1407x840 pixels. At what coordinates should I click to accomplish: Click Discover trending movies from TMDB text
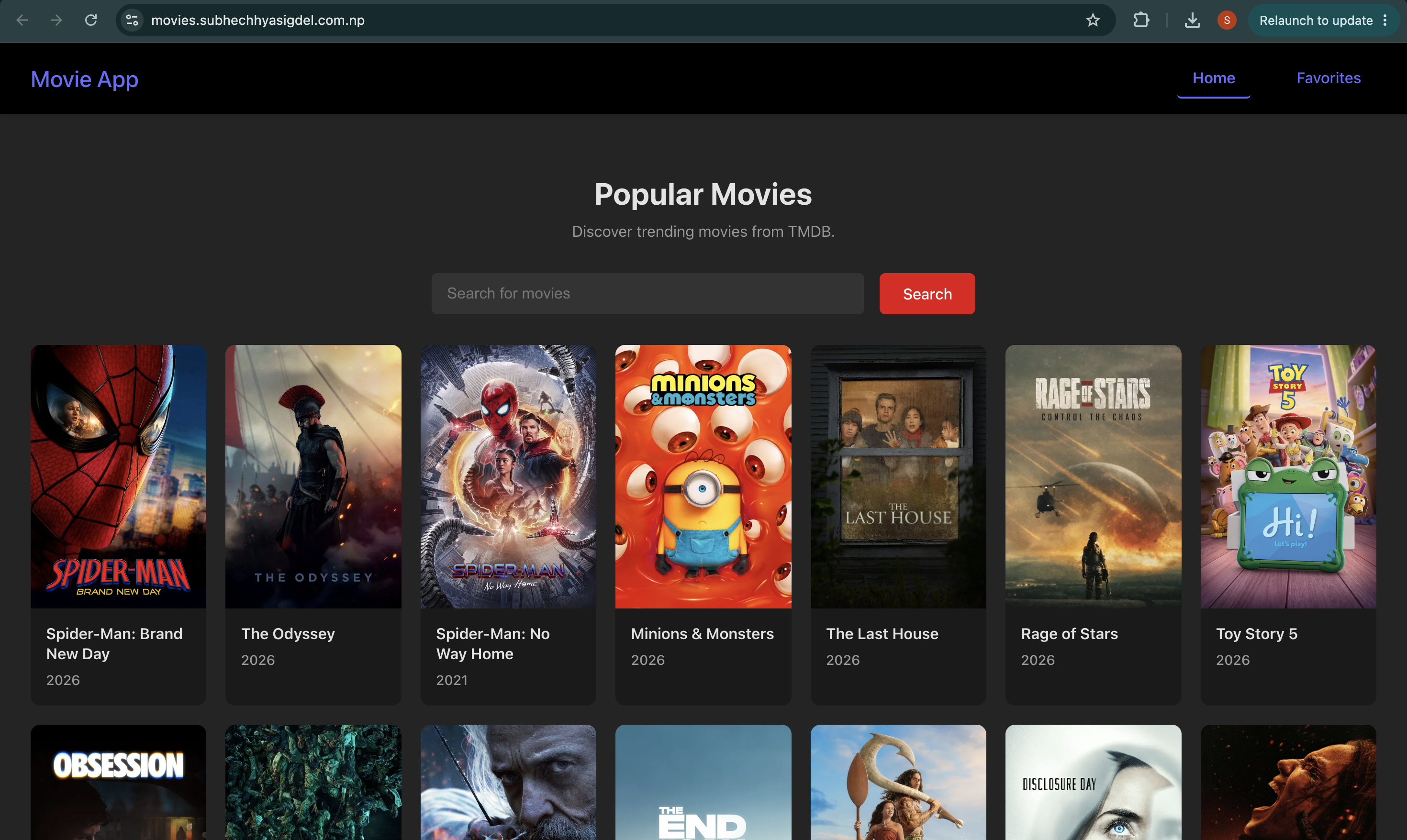pyautogui.click(x=703, y=232)
